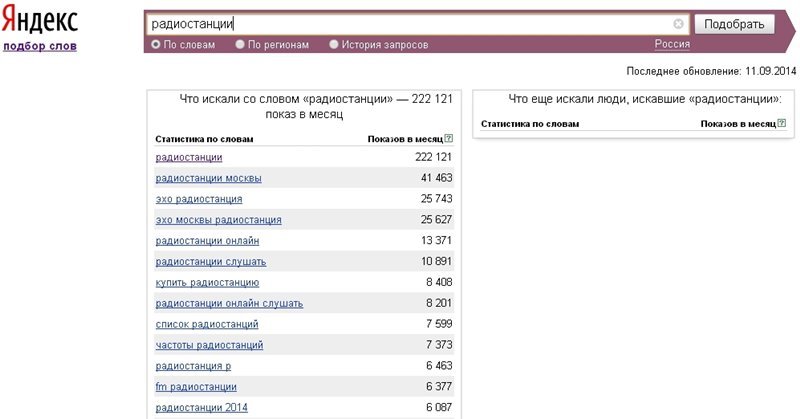The width and height of the screenshot is (800, 419).
Task: Open the радиостанции слушать keyword link
Action: pos(211,262)
